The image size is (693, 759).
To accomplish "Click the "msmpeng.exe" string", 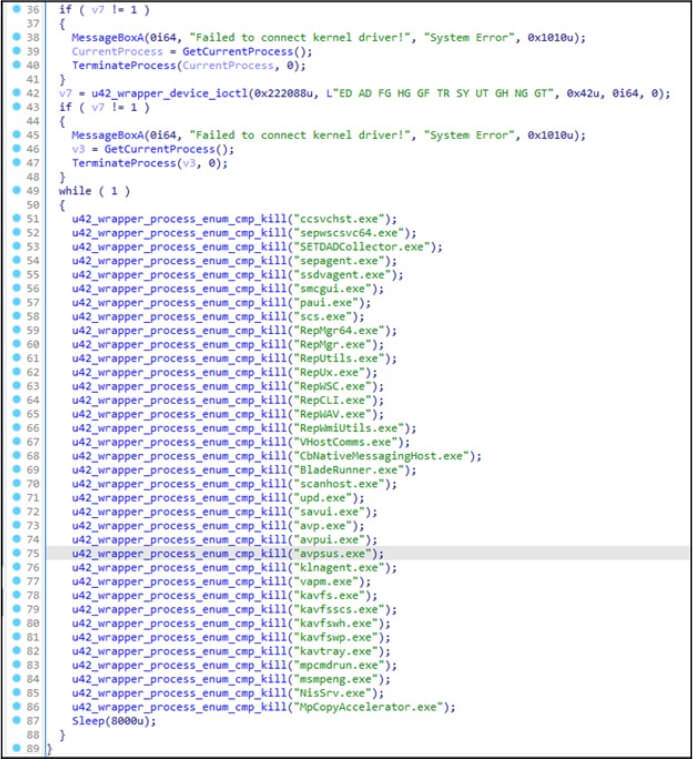I will [x=335, y=679].
